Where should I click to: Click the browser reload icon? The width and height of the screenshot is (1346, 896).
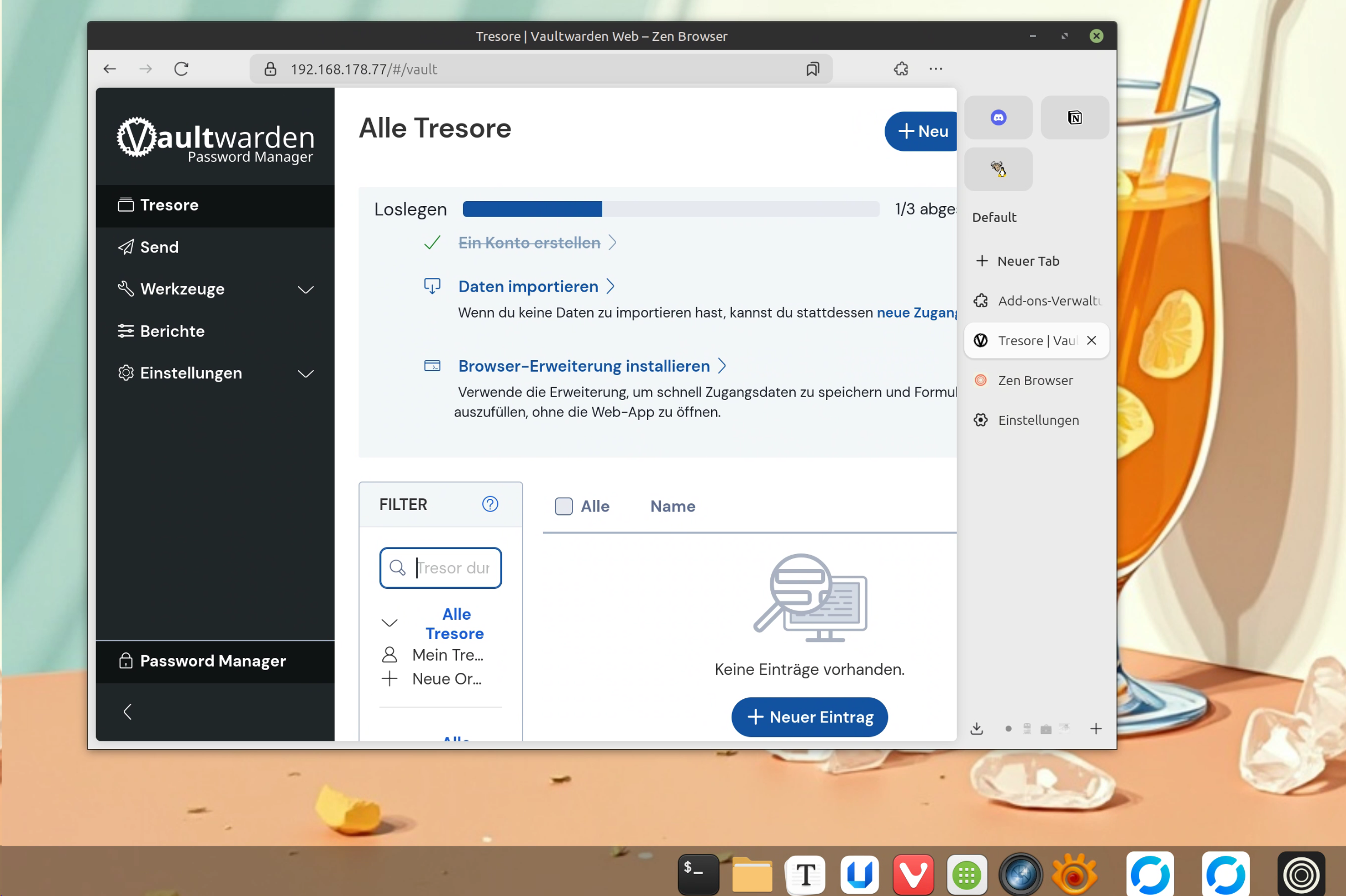tap(181, 69)
